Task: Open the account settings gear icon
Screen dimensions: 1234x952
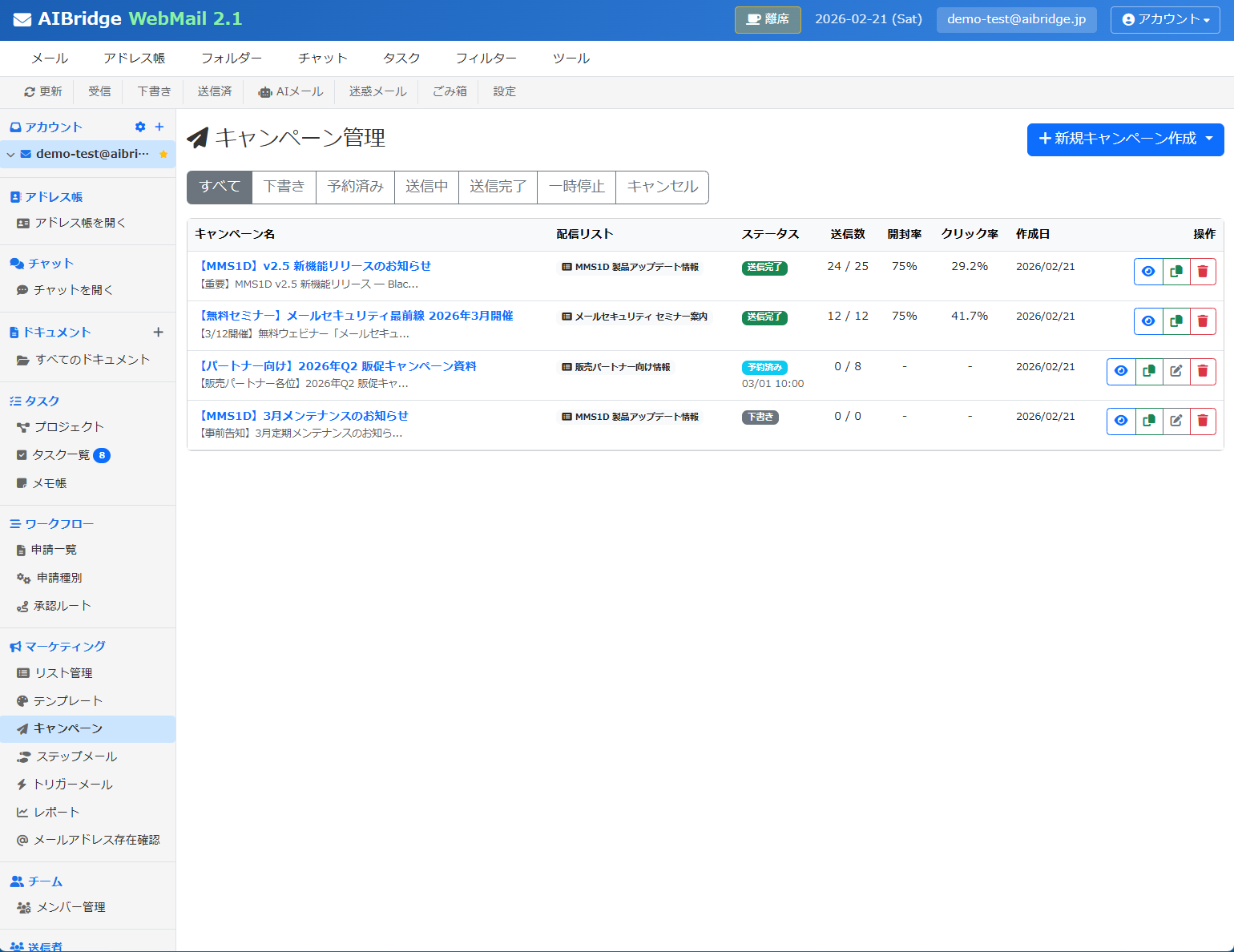Action: coord(140,127)
